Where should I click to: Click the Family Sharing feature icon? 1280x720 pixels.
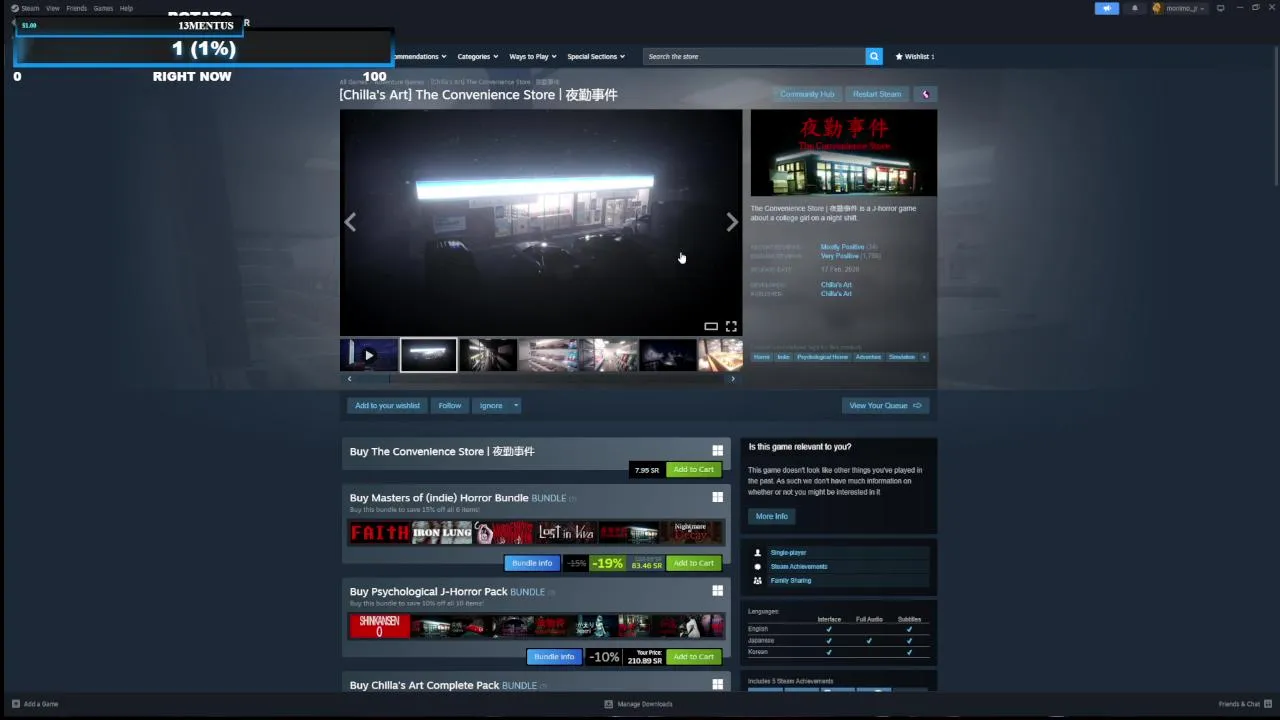click(x=757, y=580)
